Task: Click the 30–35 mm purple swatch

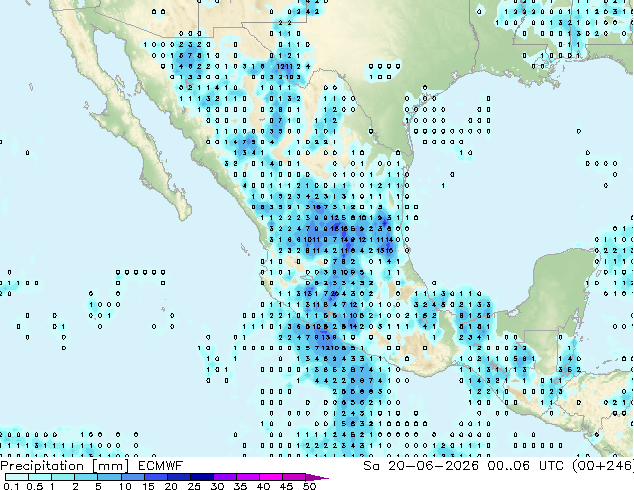Action: tap(224, 477)
